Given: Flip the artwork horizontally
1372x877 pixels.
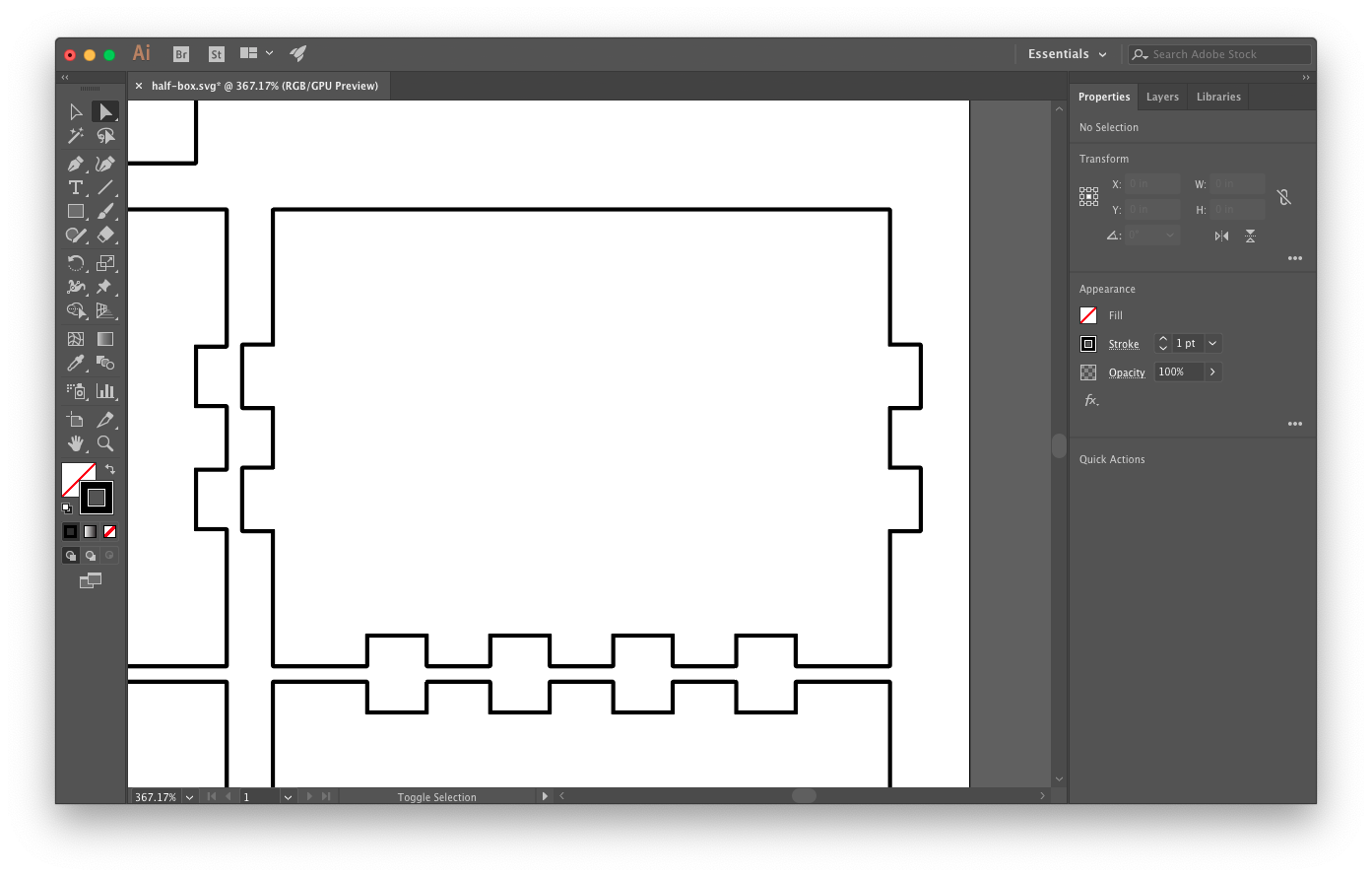Looking at the screenshot, I should coord(1221,236).
